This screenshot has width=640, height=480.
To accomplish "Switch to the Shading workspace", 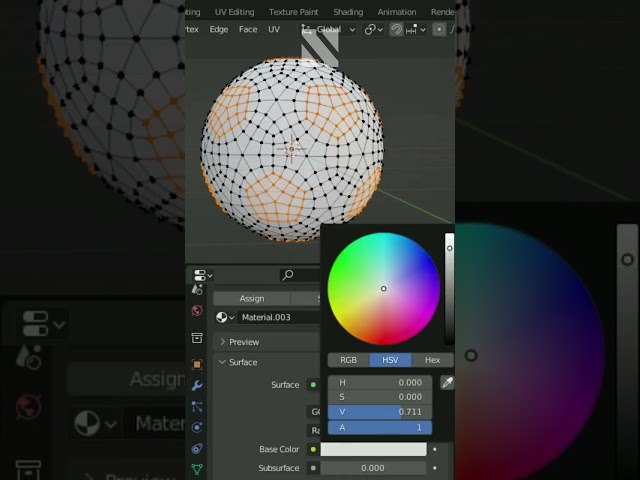I will pyautogui.click(x=348, y=12).
